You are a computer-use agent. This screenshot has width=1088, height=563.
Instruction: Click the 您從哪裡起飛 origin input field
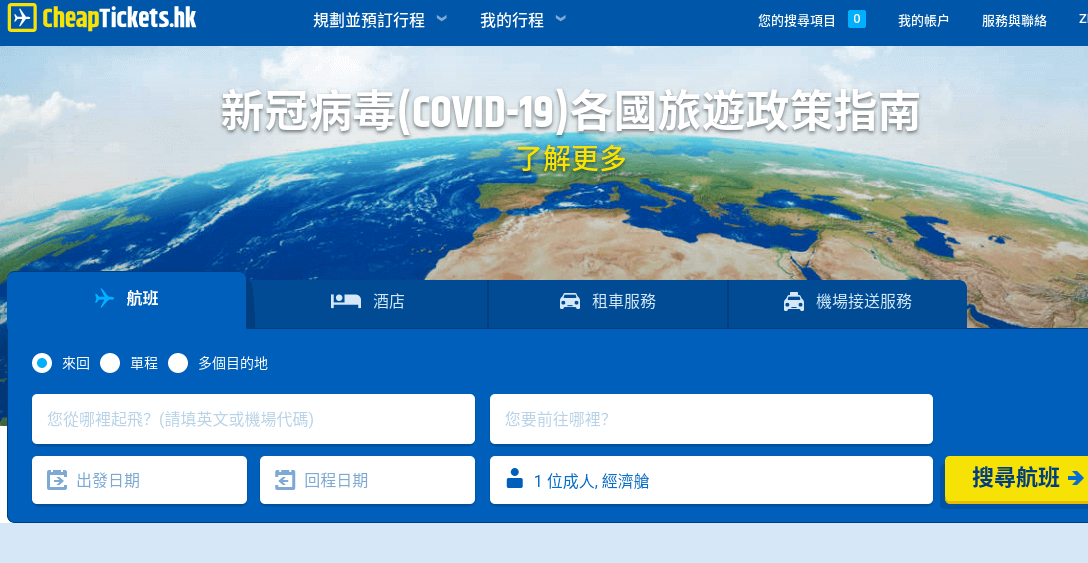[253, 419]
